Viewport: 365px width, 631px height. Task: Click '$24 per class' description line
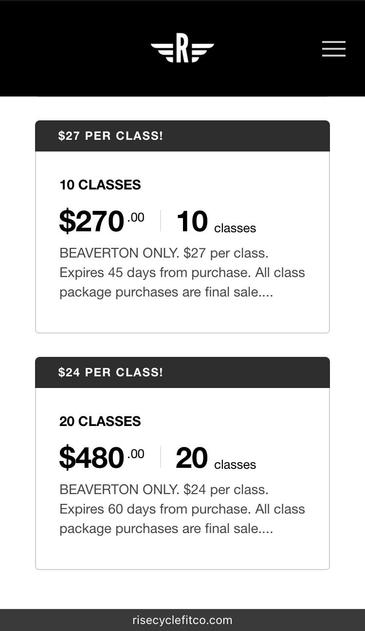164,490
